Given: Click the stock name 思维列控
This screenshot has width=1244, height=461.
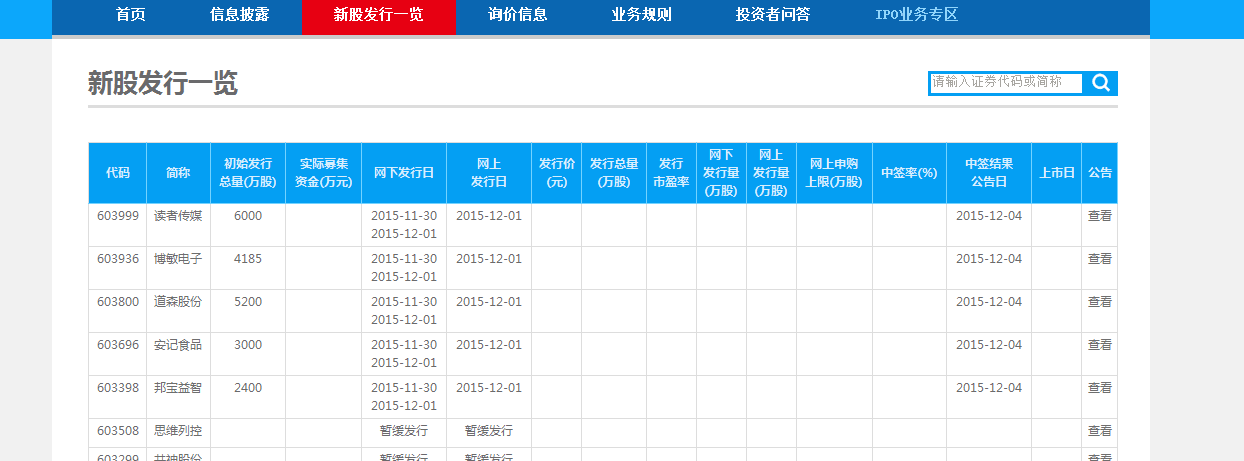Looking at the screenshot, I should click(178, 431).
